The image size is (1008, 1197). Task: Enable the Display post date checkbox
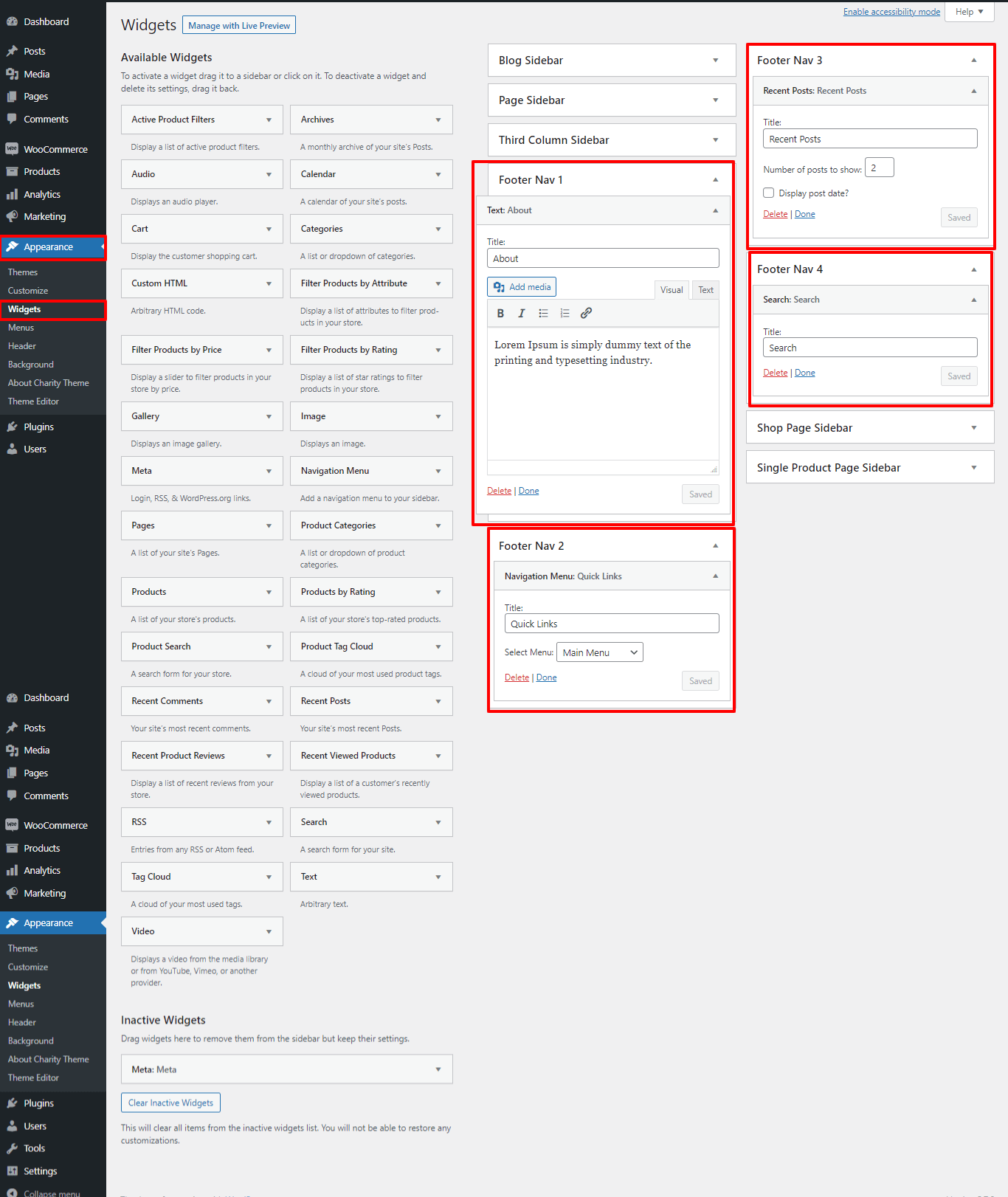click(x=769, y=193)
